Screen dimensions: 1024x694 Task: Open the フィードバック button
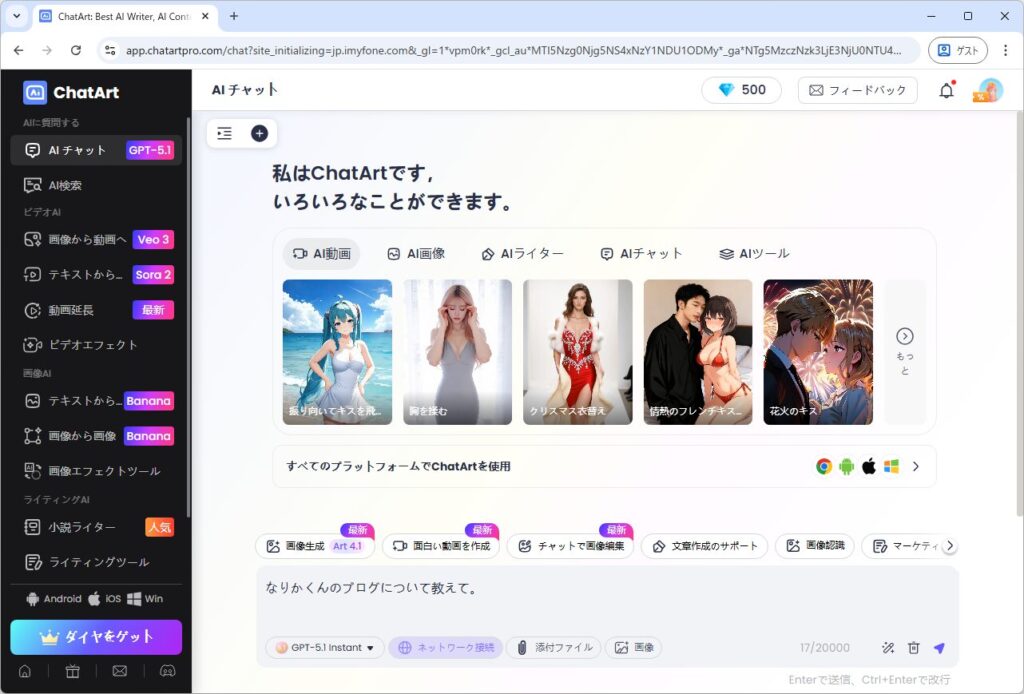(857, 90)
